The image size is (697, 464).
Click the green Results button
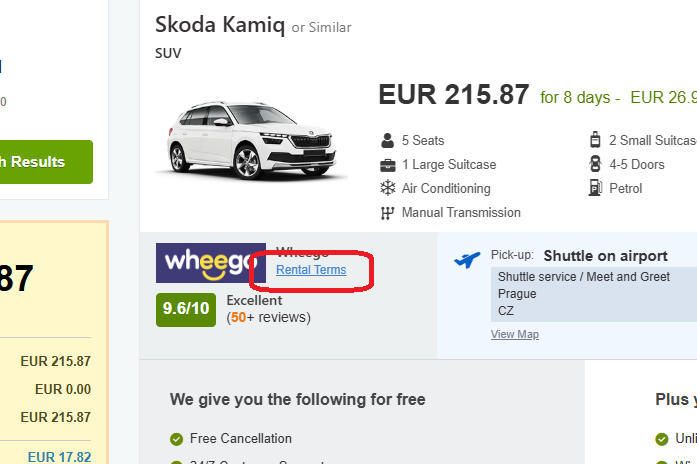pos(45,162)
